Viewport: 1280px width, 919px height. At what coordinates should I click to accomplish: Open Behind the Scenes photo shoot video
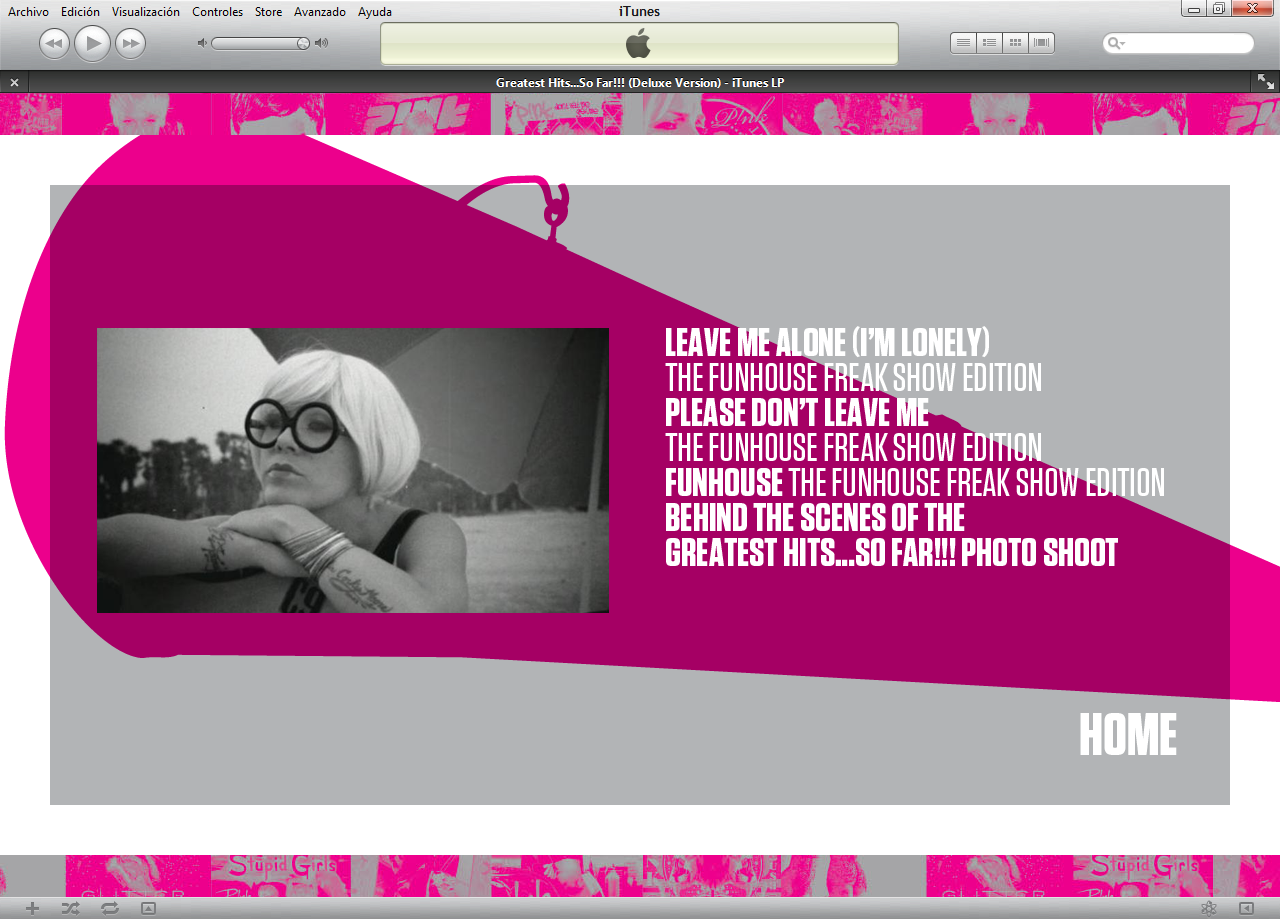click(x=891, y=535)
